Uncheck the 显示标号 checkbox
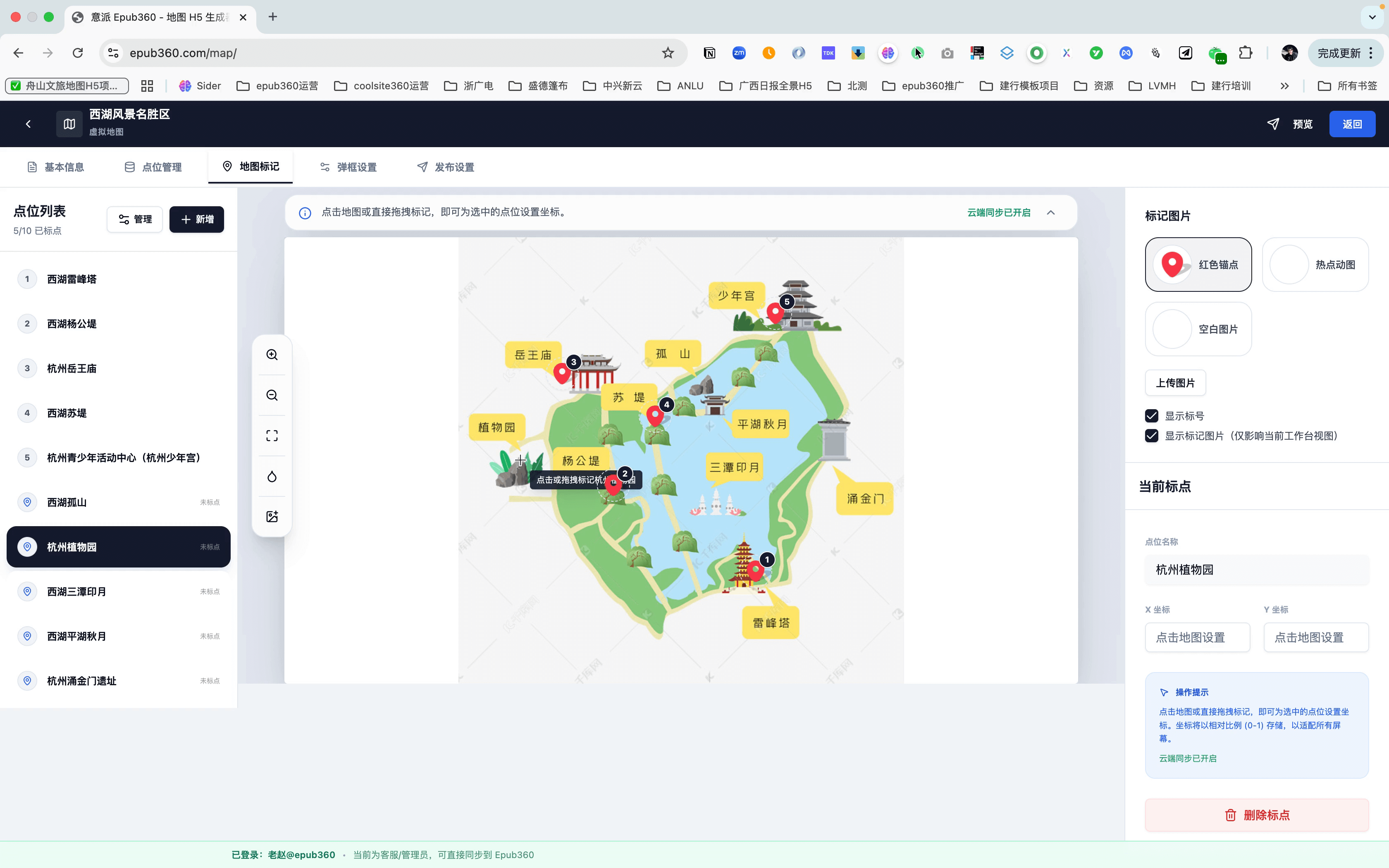Screen dimensions: 1389x868 coord(1151,416)
